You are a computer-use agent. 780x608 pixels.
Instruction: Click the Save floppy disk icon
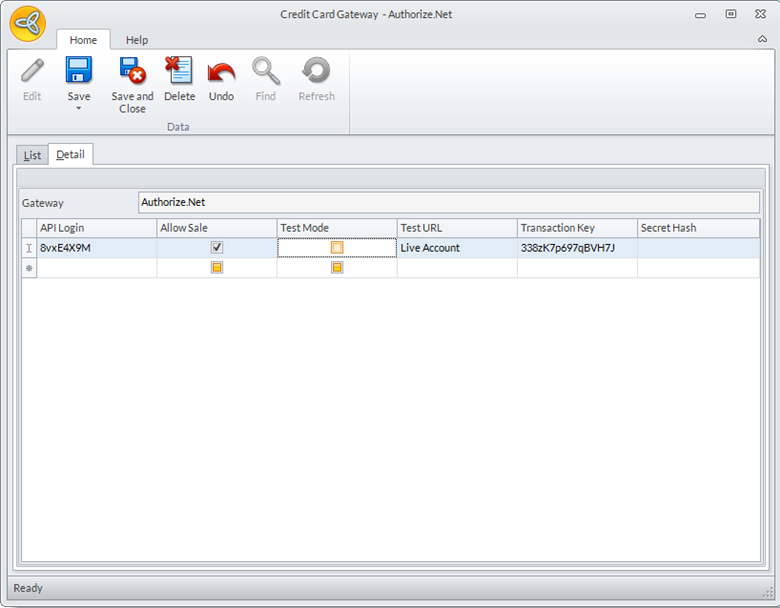coord(78,71)
